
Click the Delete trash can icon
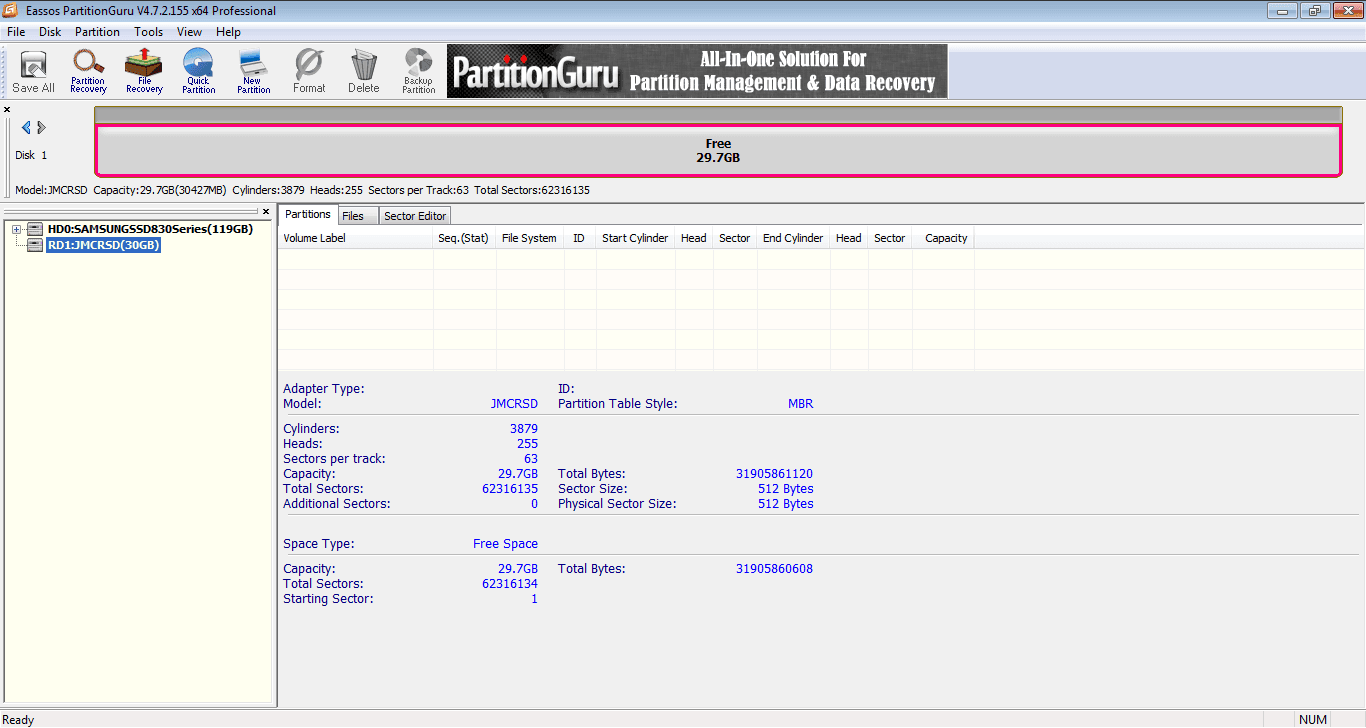(x=364, y=71)
